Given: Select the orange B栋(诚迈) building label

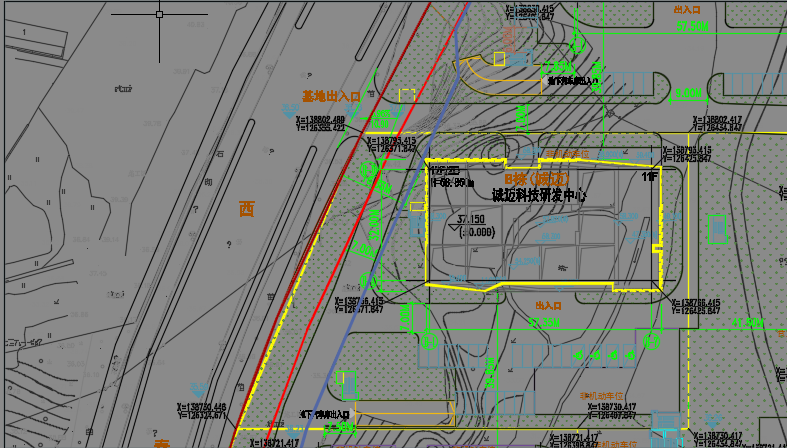Looking at the screenshot, I should [x=537, y=179].
